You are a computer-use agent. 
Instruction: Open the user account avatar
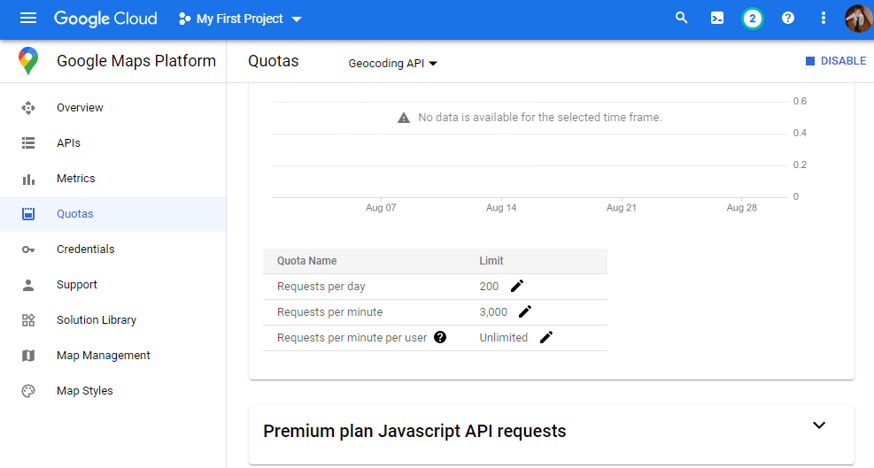click(858, 18)
